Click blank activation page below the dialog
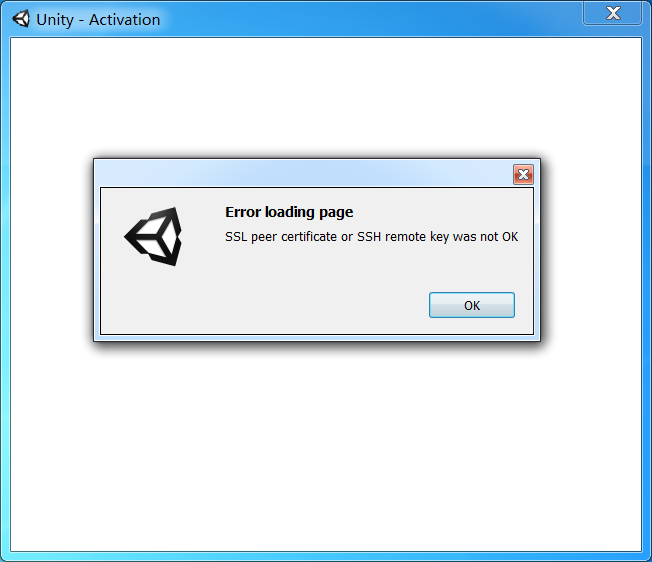The height and width of the screenshot is (562, 652). point(326,447)
